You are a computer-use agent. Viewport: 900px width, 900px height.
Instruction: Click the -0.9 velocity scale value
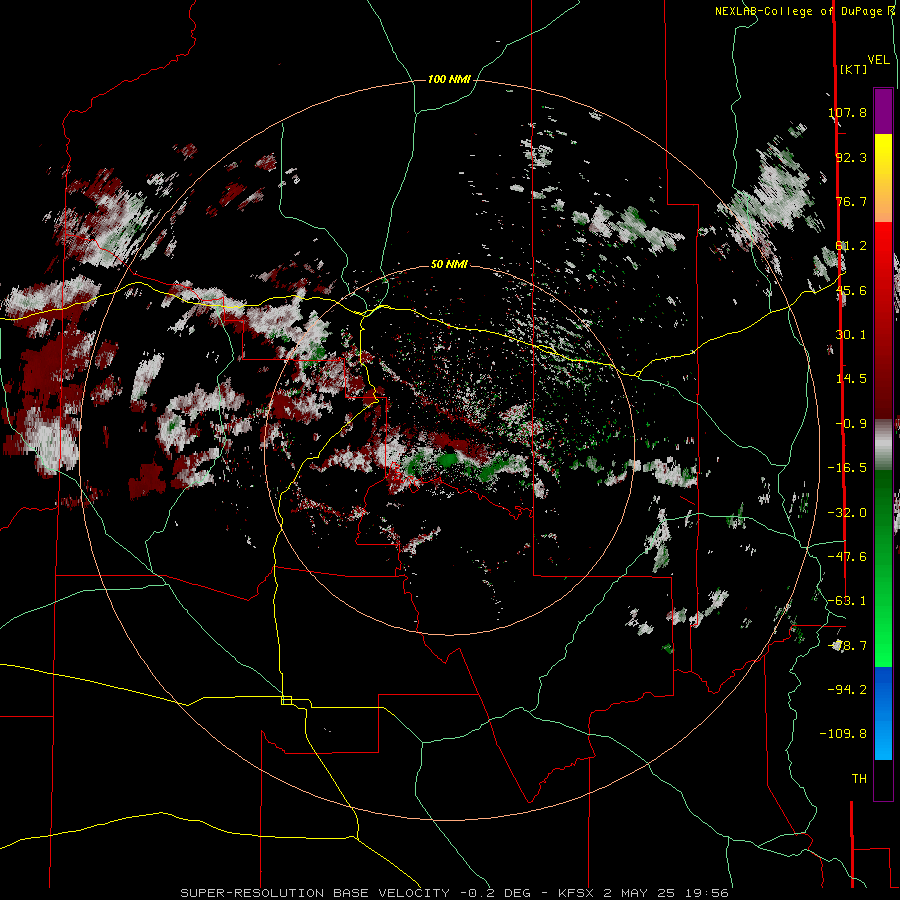(x=851, y=424)
